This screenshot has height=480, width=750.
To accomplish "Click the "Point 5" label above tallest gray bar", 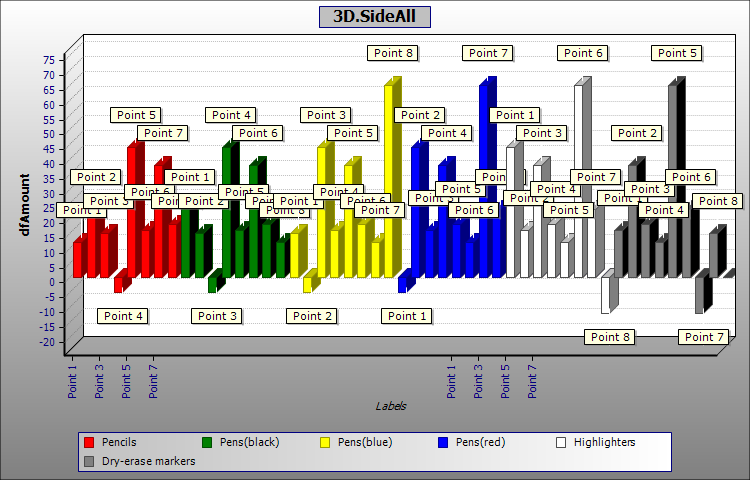I will pos(677,53).
